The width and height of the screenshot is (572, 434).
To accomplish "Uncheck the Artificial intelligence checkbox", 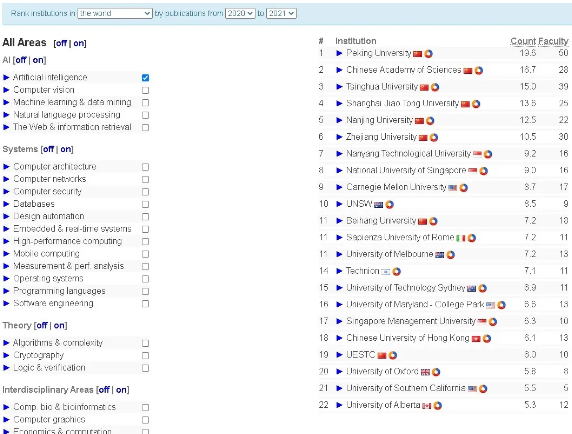I will coord(145,78).
